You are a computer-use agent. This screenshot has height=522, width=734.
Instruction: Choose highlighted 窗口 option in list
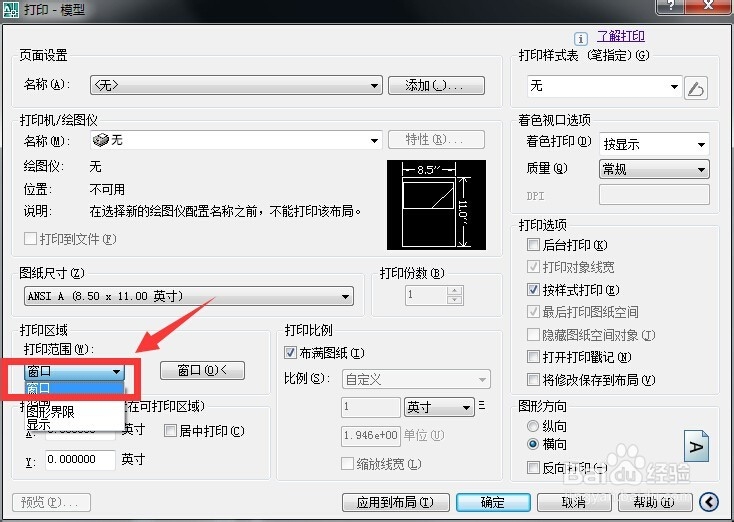click(74, 388)
